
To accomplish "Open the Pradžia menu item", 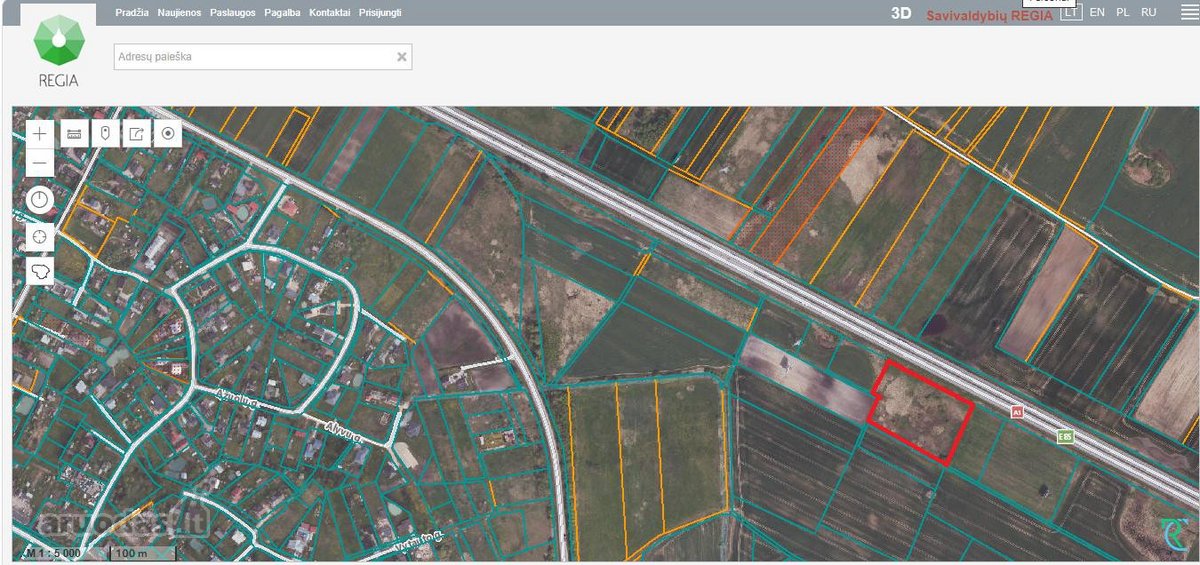I will tap(132, 13).
